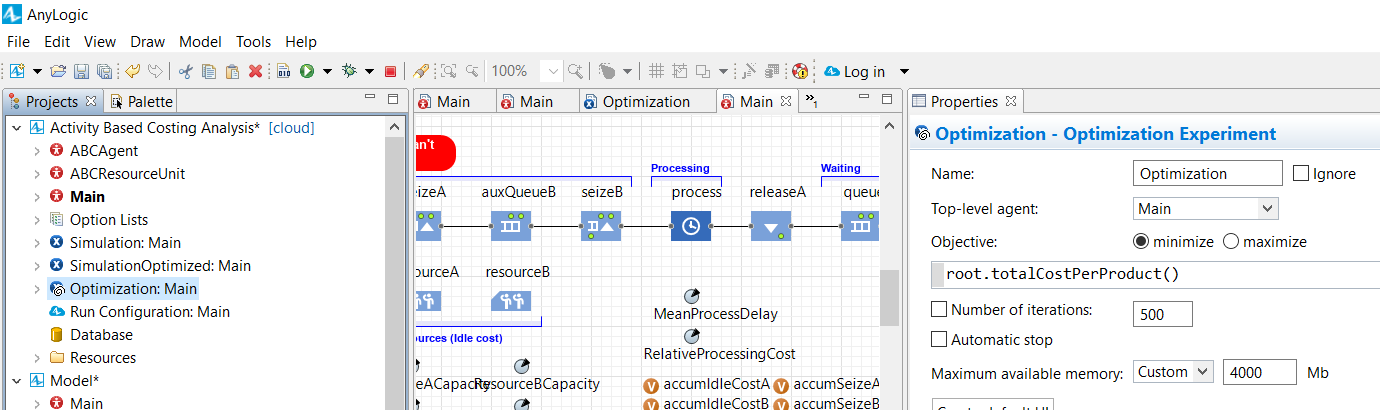Click the Save toolbar icon

[81, 71]
